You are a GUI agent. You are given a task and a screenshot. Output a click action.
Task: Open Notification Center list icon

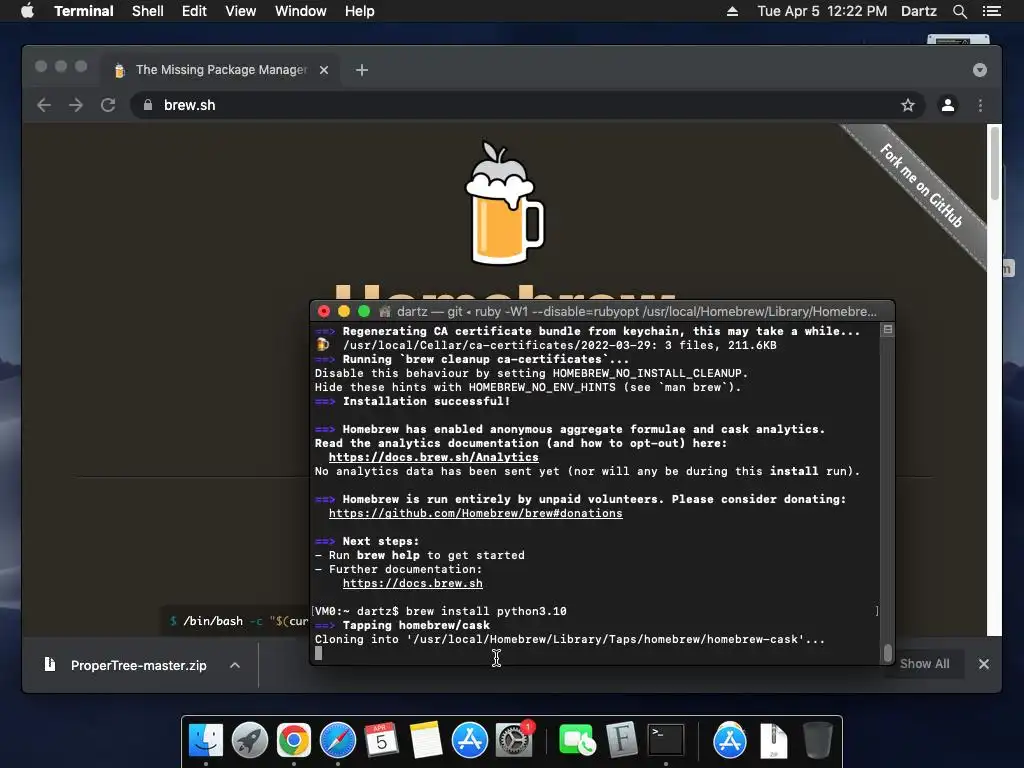pyautogui.click(x=991, y=11)
